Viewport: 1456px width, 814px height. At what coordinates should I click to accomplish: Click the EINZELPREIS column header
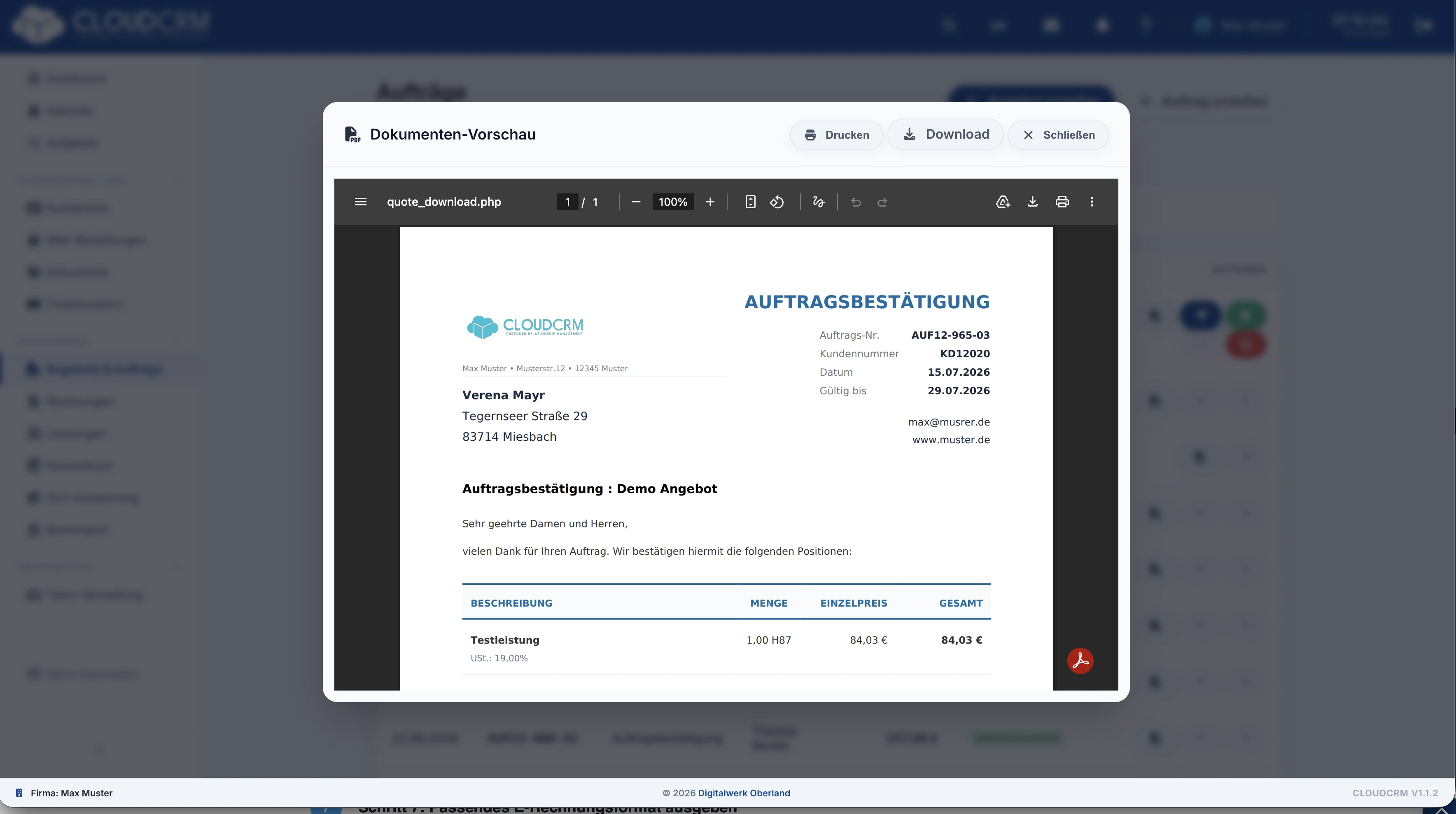click(x=854, y=603)
